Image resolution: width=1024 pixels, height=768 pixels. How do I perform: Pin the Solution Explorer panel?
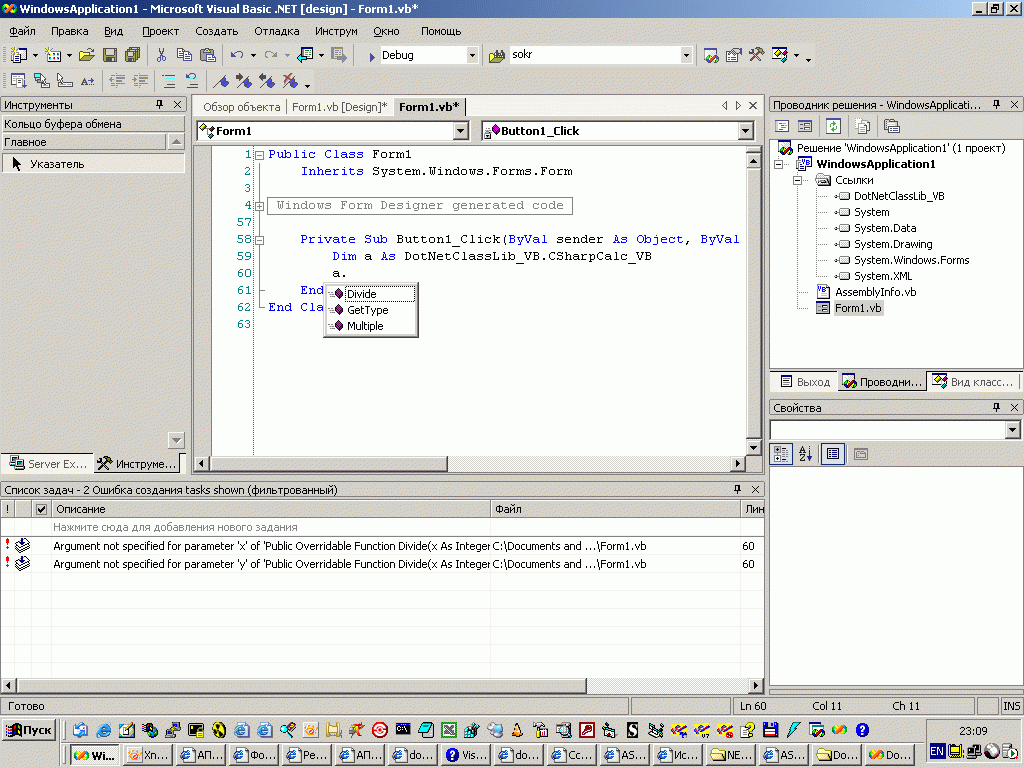click(996, 105)
